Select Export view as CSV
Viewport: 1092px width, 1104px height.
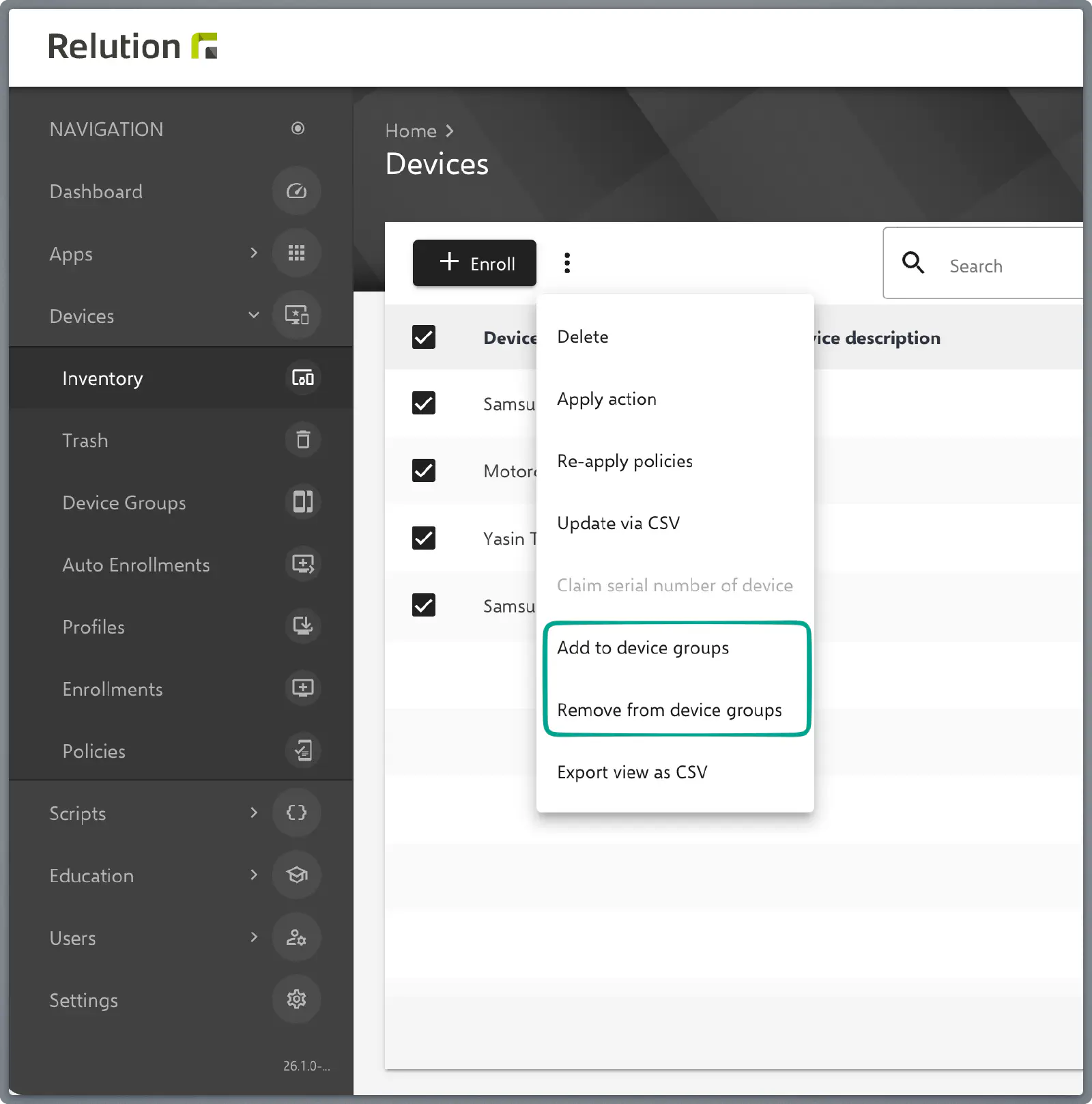coord(675,772)
